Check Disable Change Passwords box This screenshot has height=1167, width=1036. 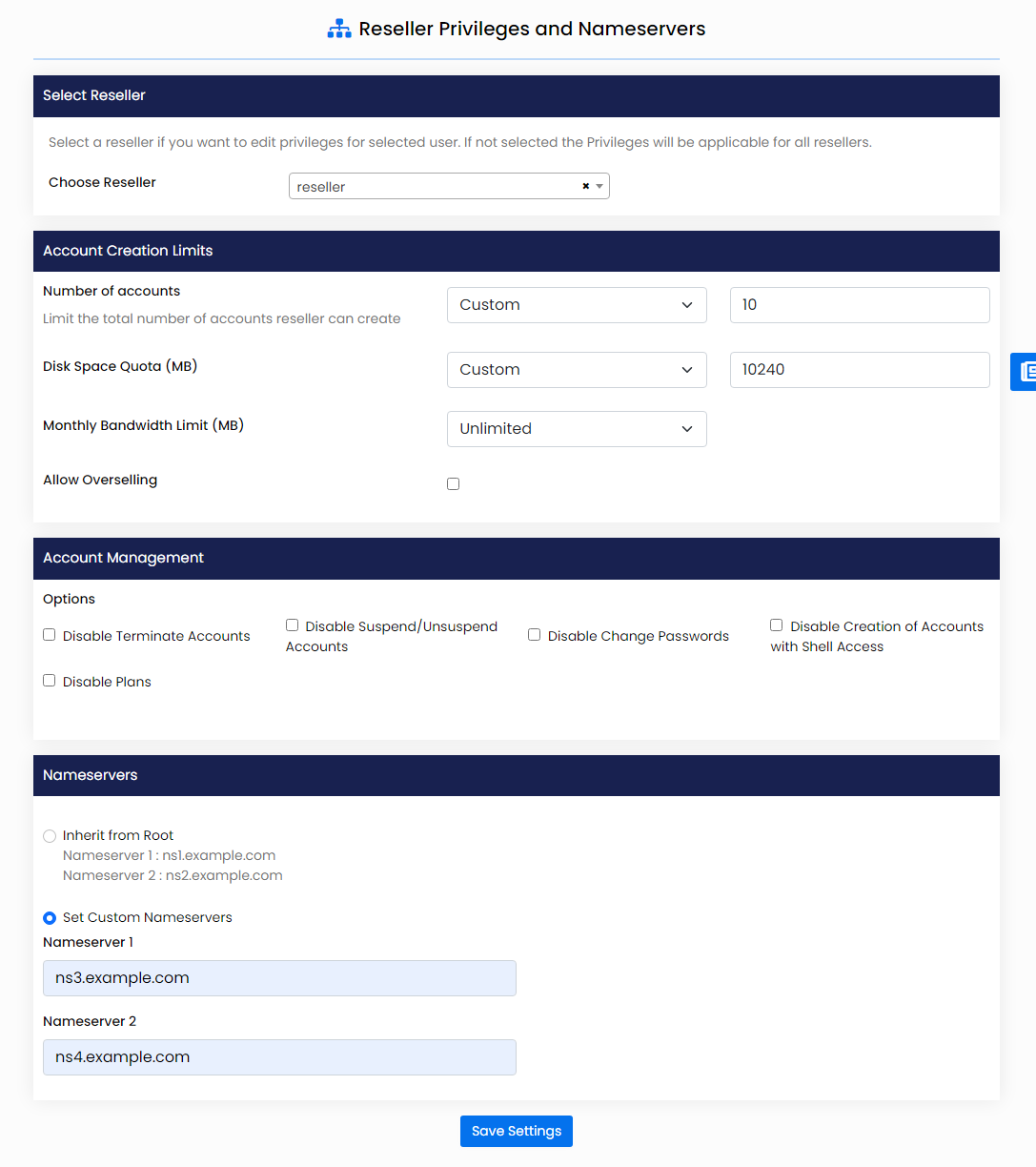click(535, 635)
